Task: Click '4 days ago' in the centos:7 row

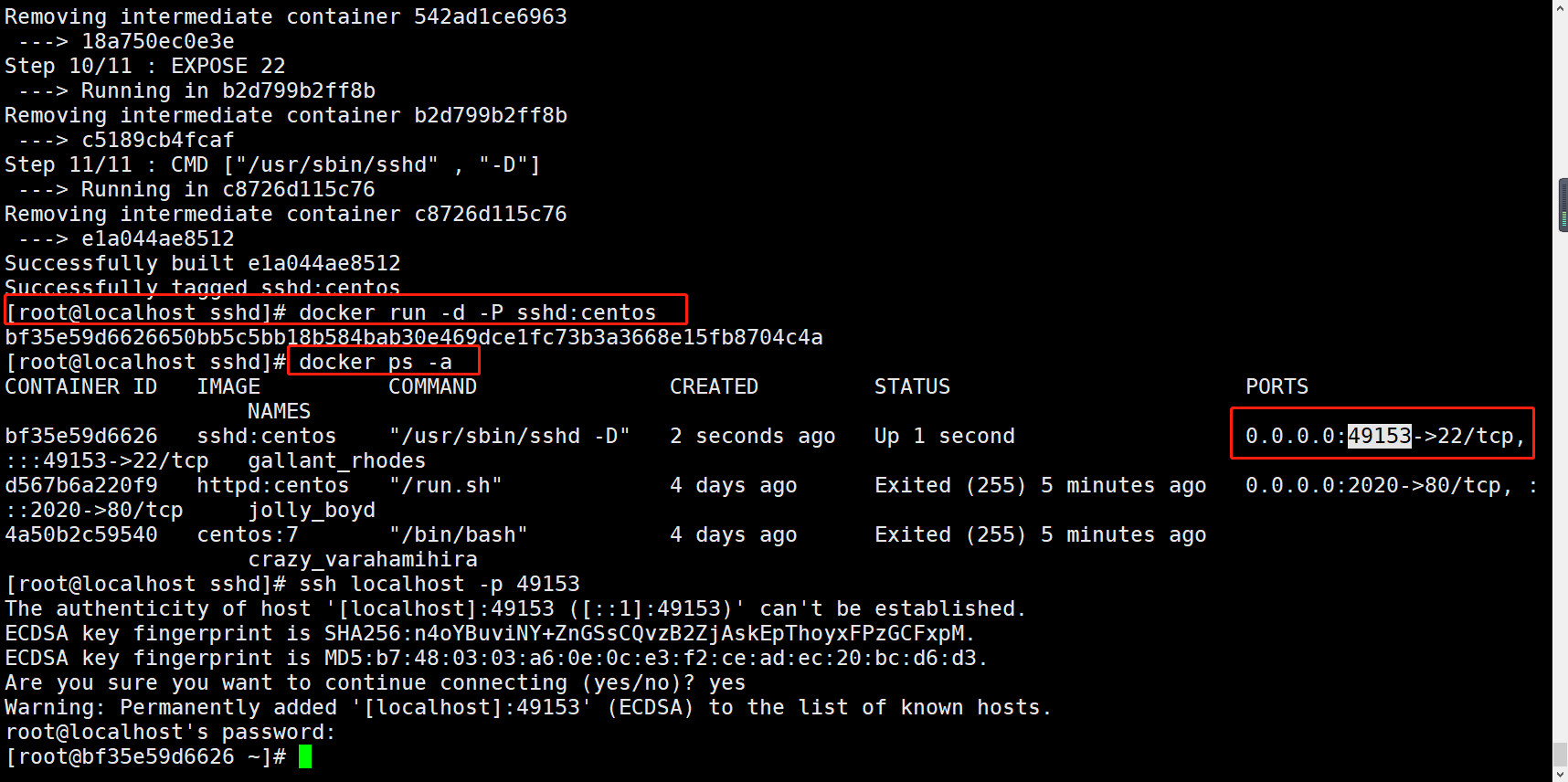Action: (x=734, y=534)
